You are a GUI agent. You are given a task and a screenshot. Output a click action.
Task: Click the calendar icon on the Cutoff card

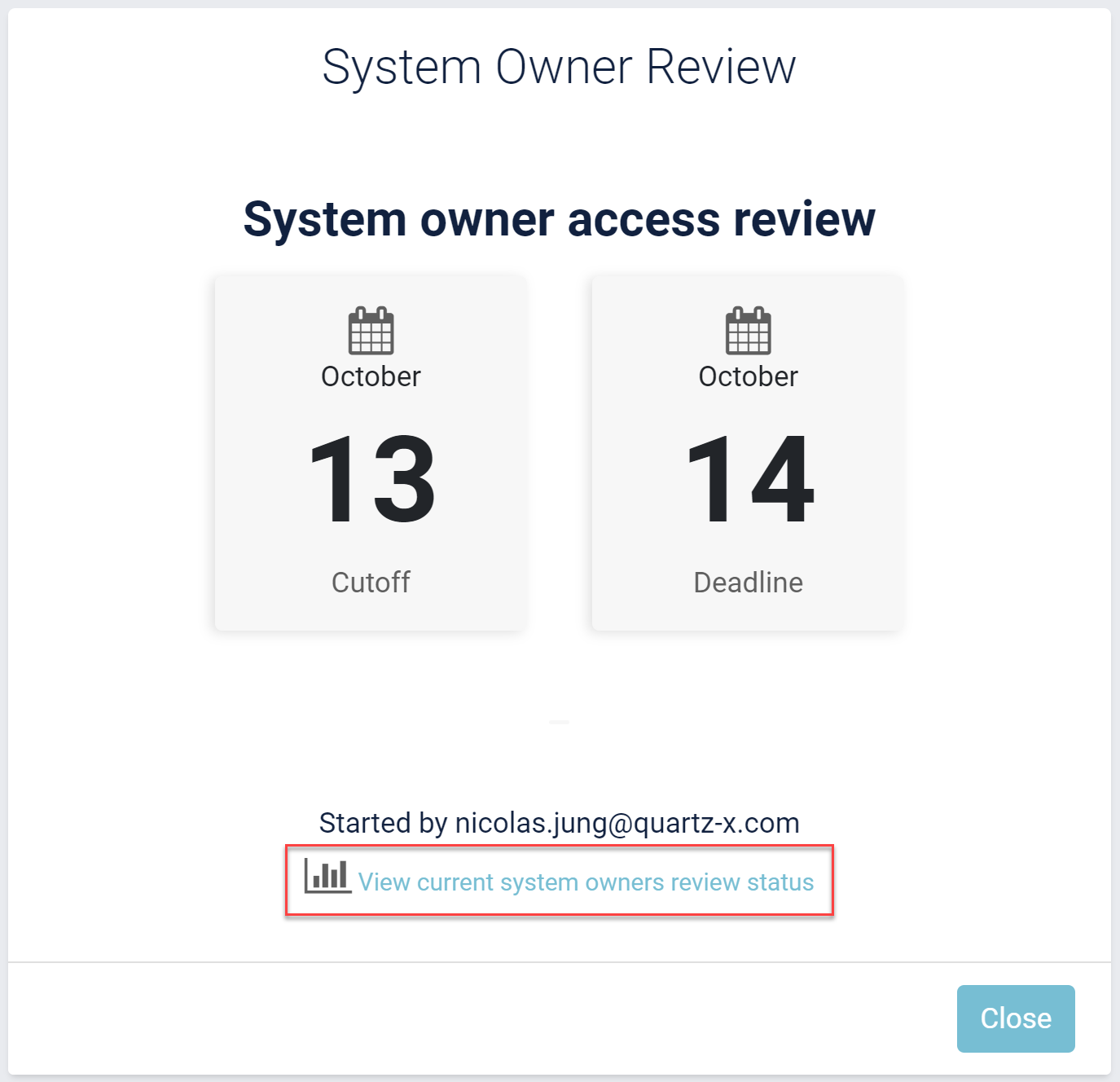pyautogui.click(x=371, y=331)
